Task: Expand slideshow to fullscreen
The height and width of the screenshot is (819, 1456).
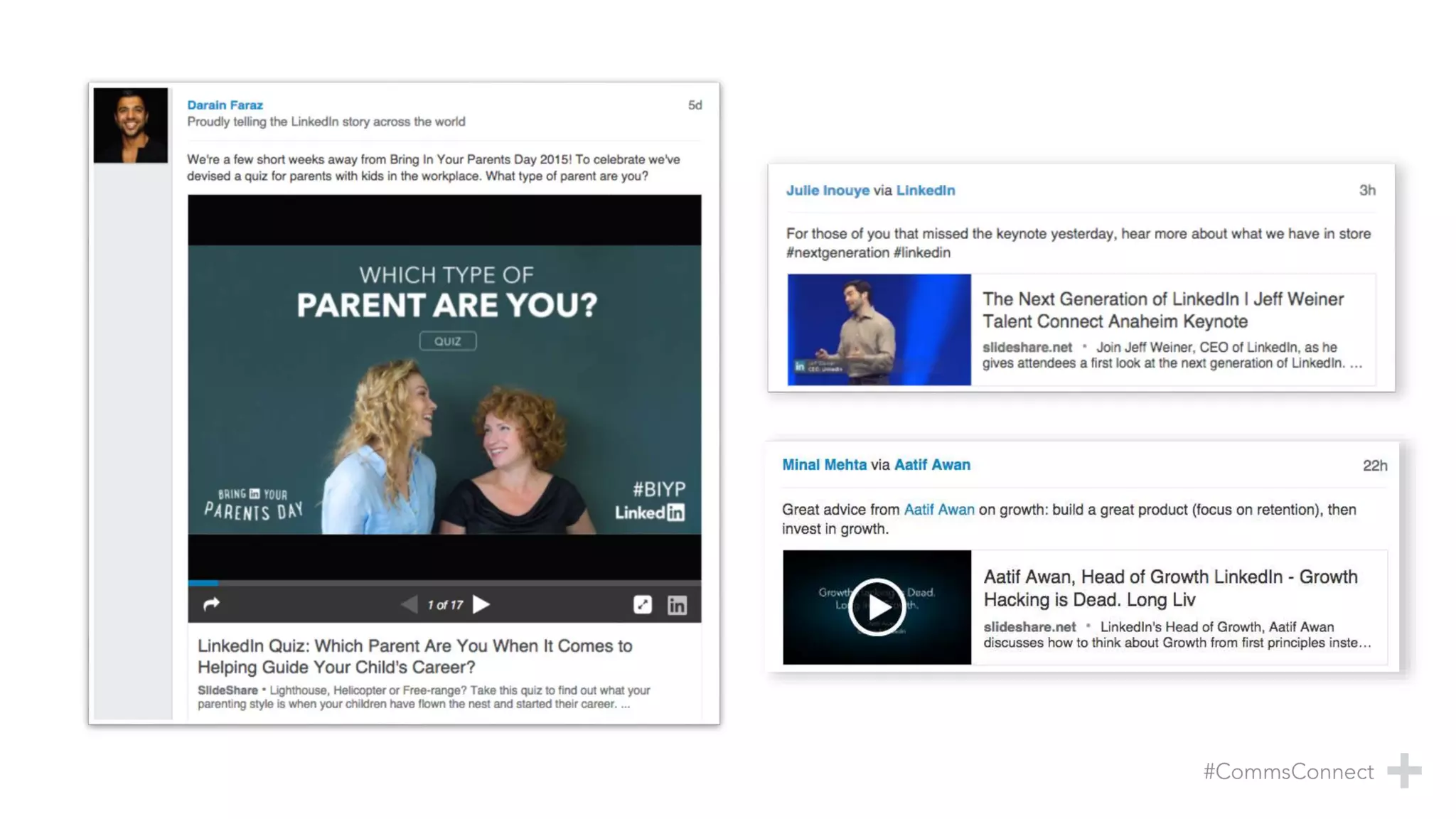Action: pyautogui.click(x=642, y=604)
